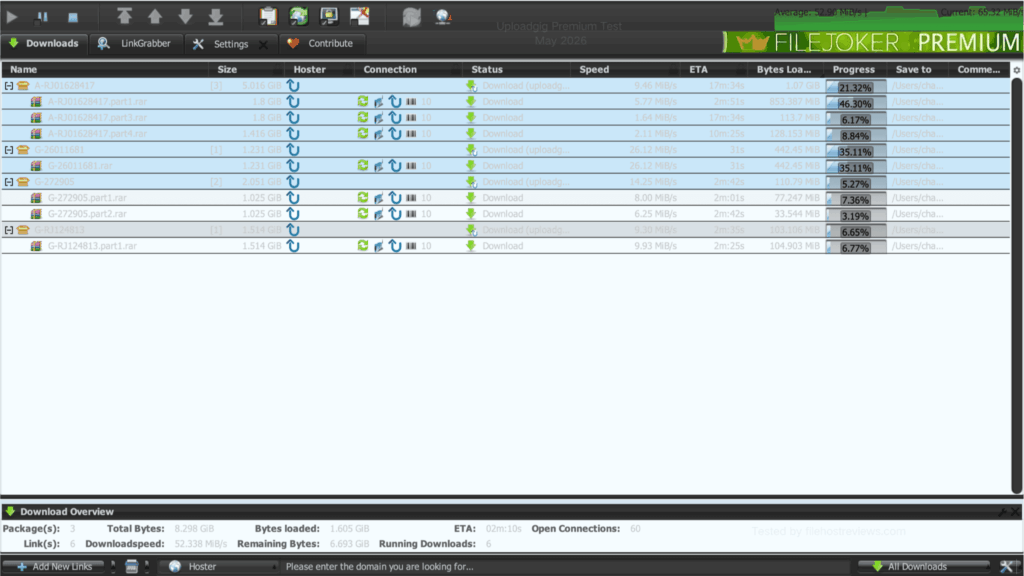
Task: Click the clipboard icon next to Add New Links
Action: [131, 566]
